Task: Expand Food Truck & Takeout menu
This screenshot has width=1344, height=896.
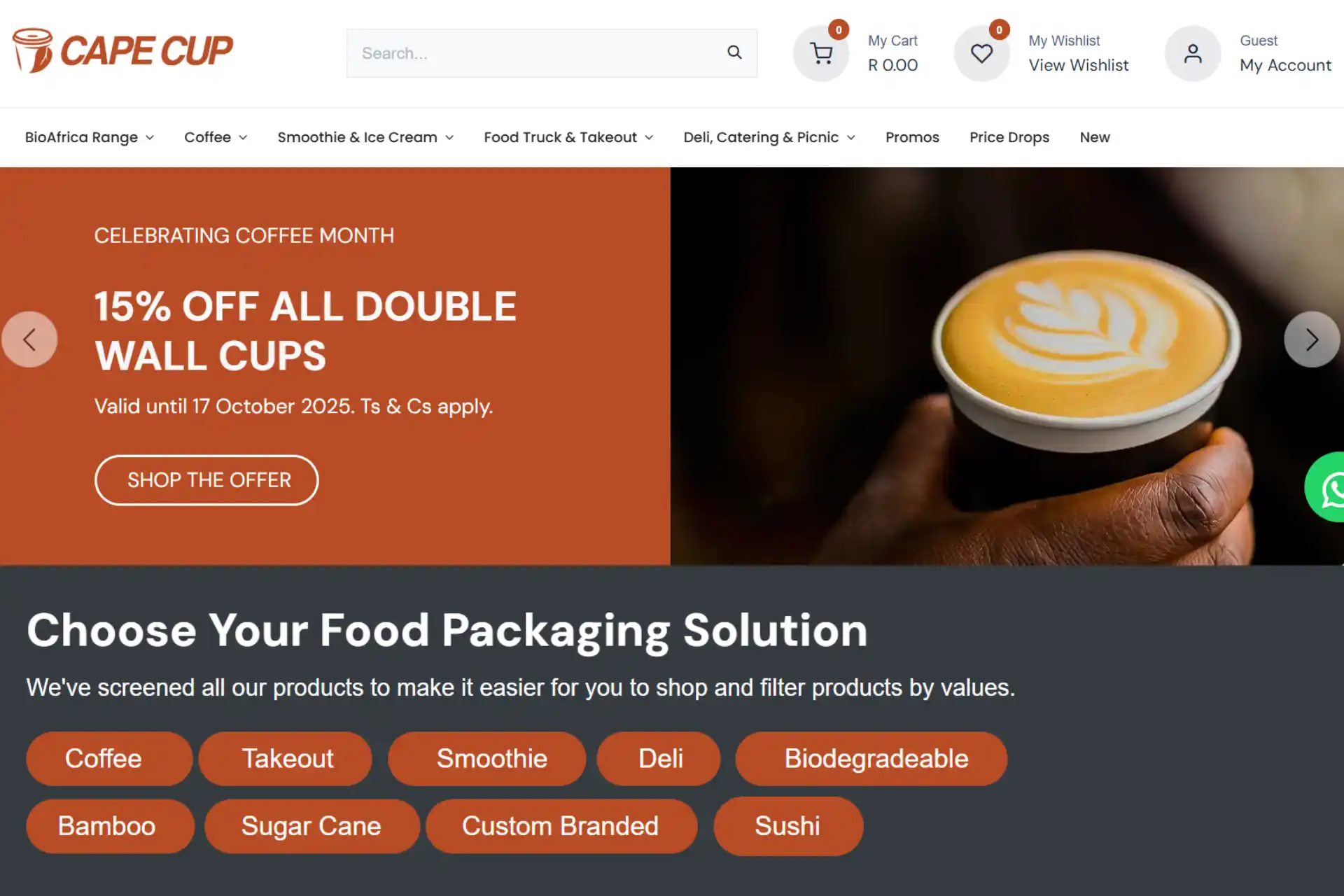Action: [x=568, y=137]
